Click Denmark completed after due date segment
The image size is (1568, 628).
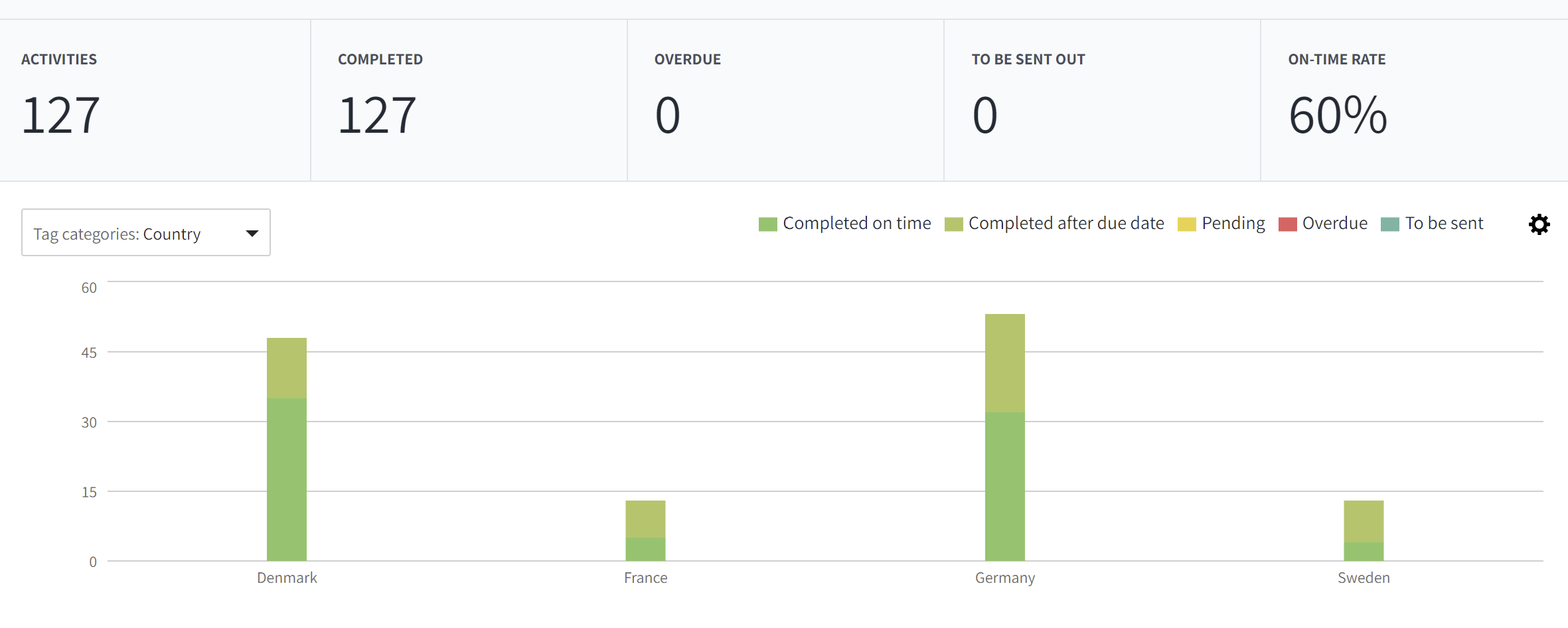(287, 368)
